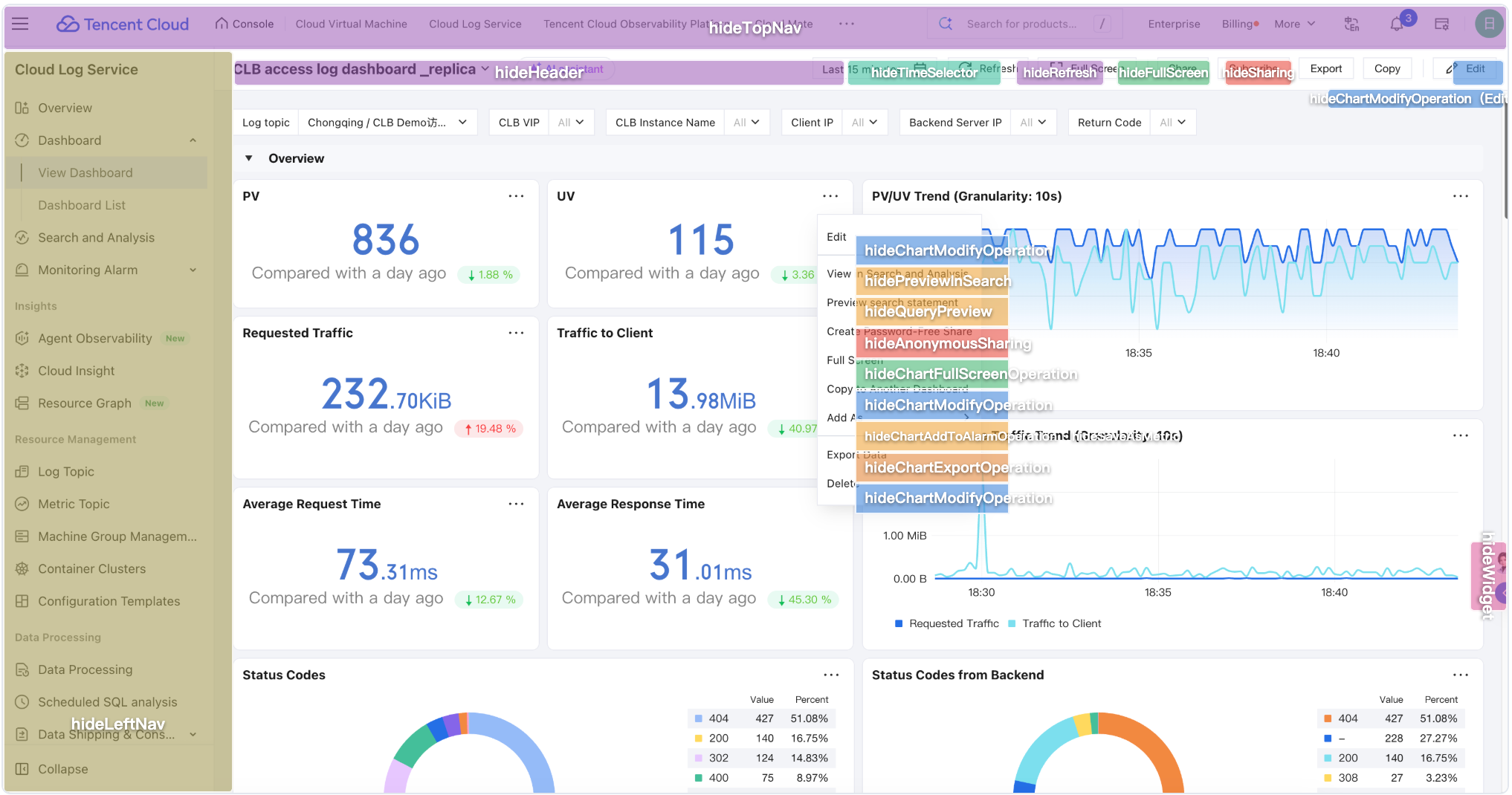Image resolution: width=1512 pixels, height=795 pixels.
Task: Toggle Traffic to Client legend series
Action: (1055, 624)
